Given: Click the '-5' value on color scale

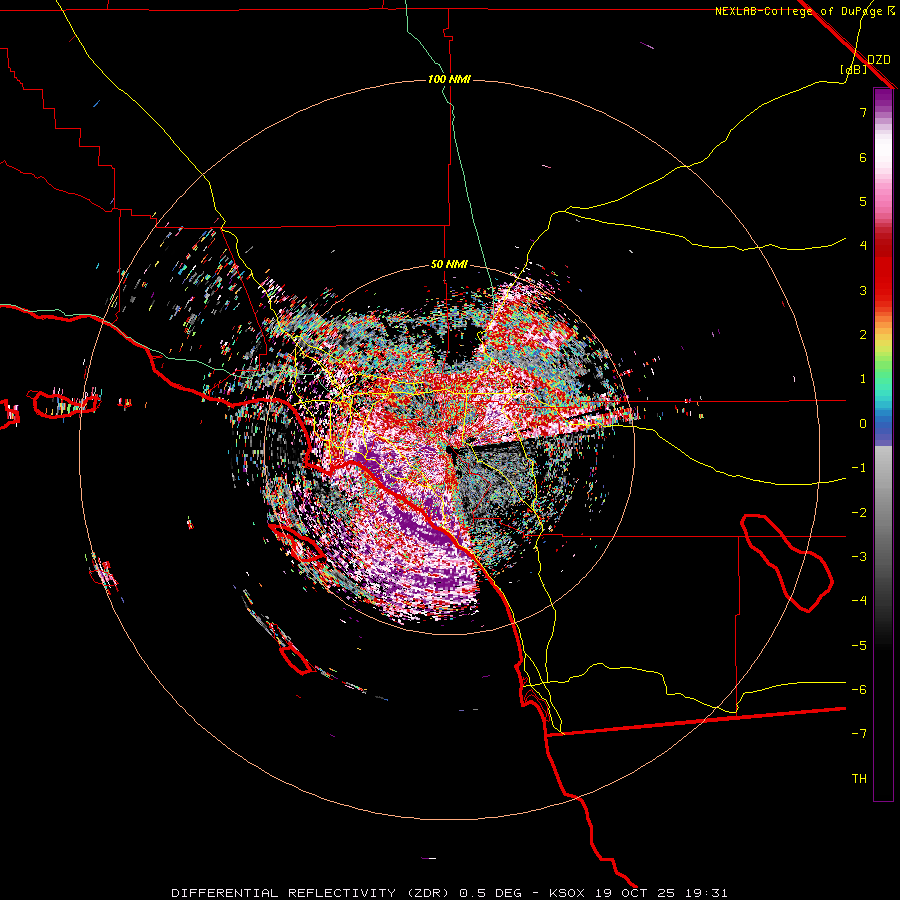Looking at the screenshot, I should 859,646.
